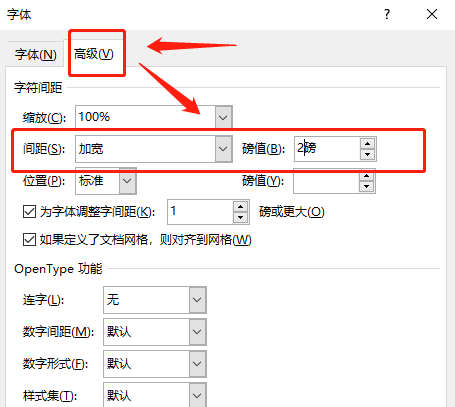Expand the 位置(P) position dropdown
455x407 pixels.
128,181
